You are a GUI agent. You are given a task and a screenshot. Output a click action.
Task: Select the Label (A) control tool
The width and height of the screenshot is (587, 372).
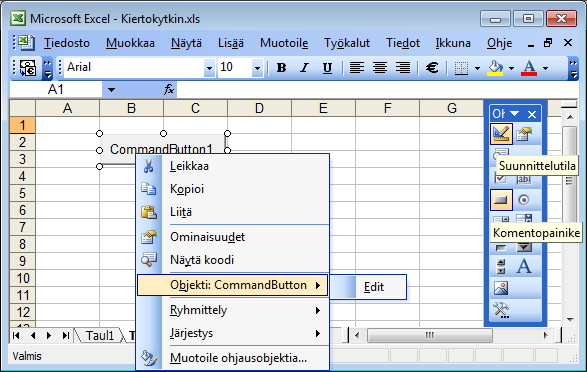pyautogui.click(x=524, y=266)
